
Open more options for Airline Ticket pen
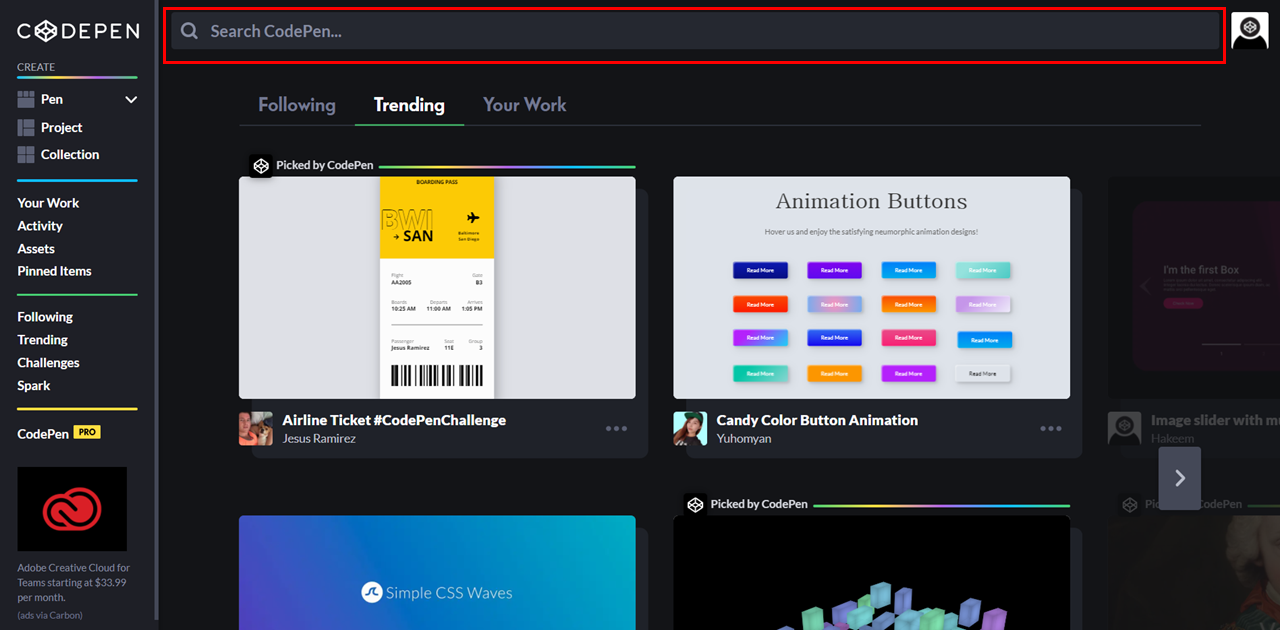click(616, 429)
